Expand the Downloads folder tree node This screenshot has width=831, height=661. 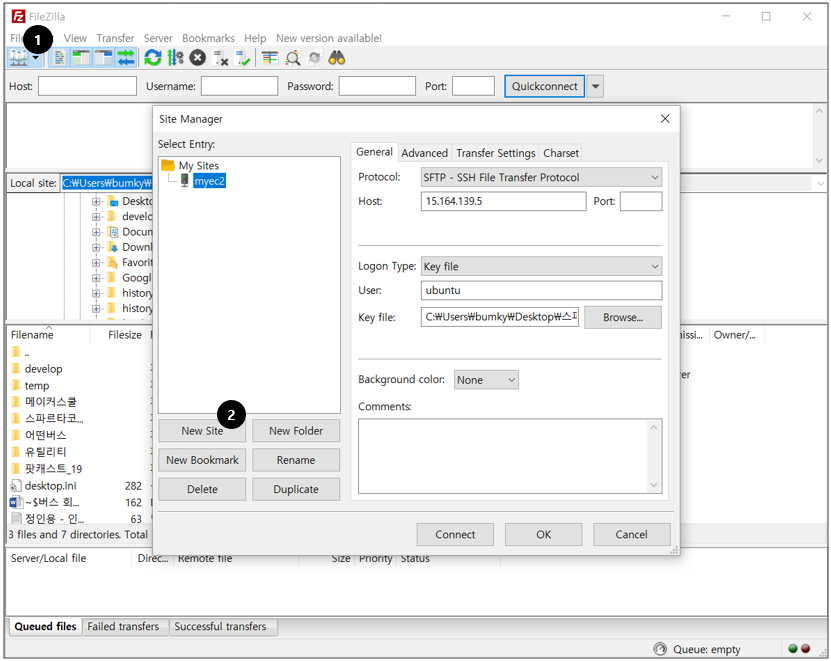[x=96, y=248]
